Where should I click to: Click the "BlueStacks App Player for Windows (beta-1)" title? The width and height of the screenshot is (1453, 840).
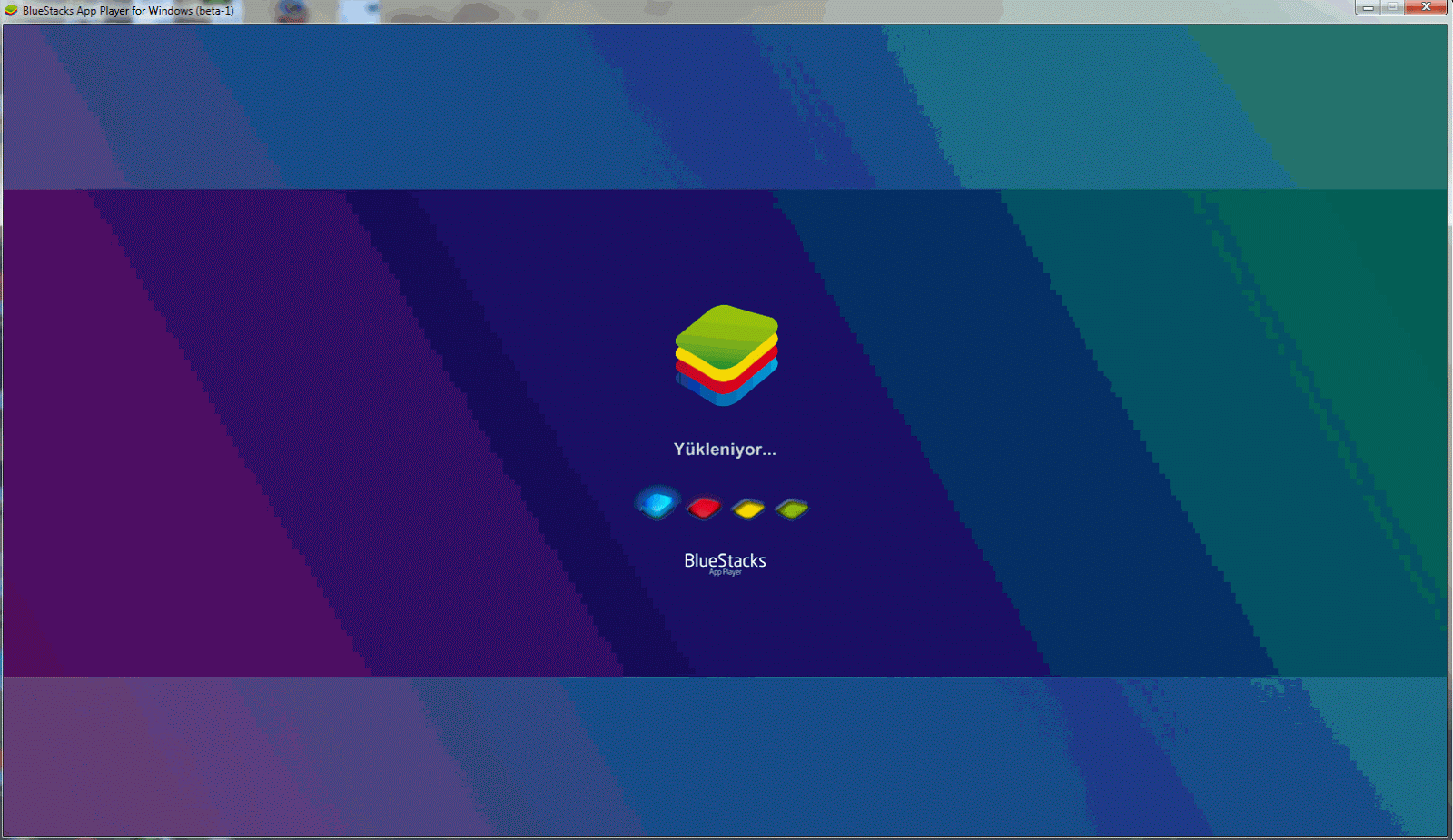pos(128,11)
